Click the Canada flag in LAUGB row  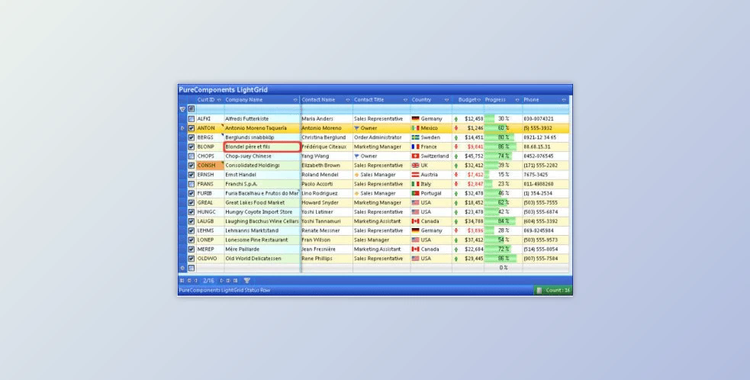(x=415, y=221)
